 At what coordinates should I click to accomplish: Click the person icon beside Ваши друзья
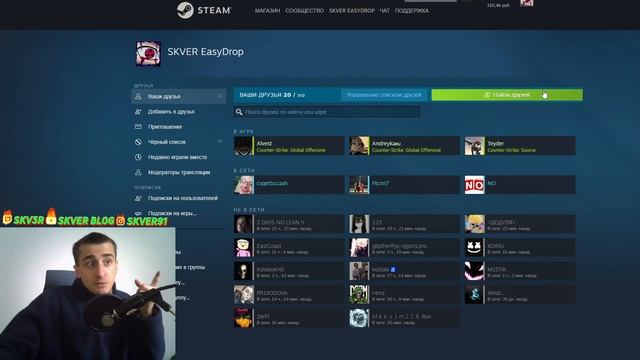coord(138,96)
